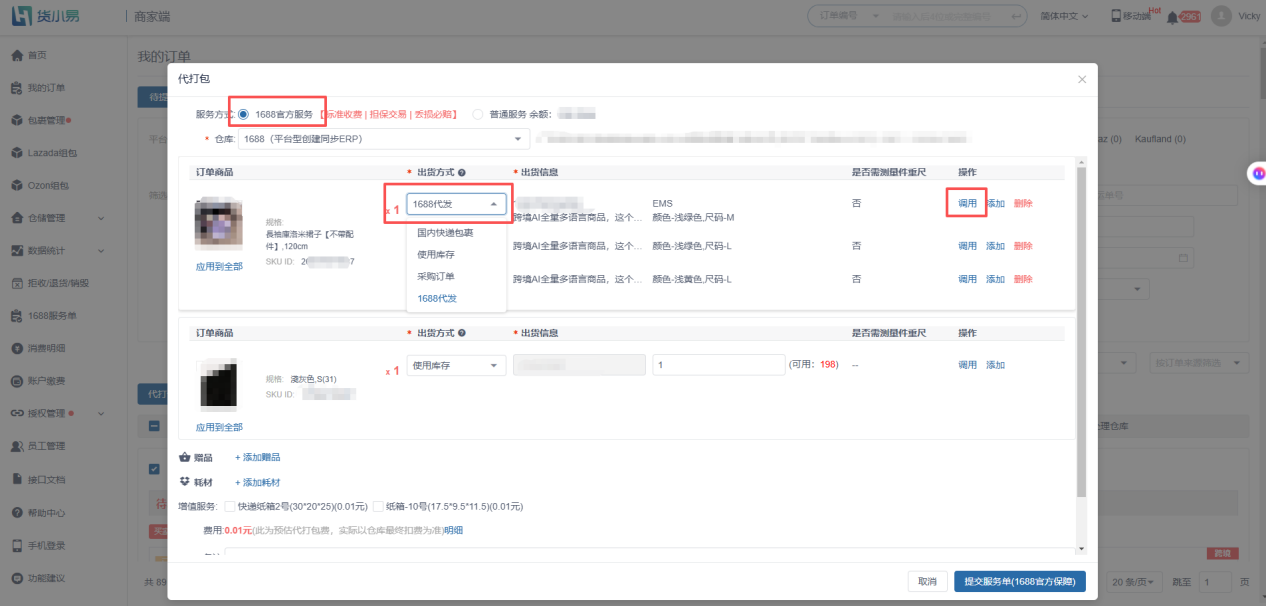The height and width of the screenshot is (606, 1266).
Task: Click the 授权管理 link icon
Action: click(x=17, y=413)
